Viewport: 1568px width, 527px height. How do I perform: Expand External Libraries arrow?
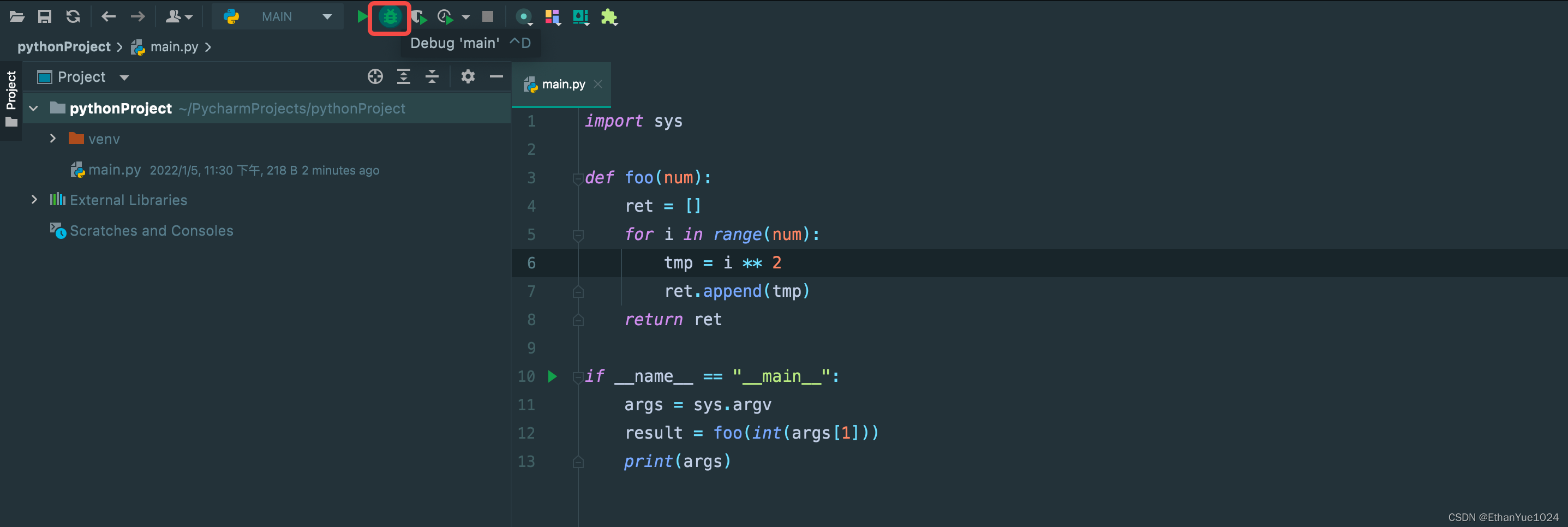tap(34, 200)
